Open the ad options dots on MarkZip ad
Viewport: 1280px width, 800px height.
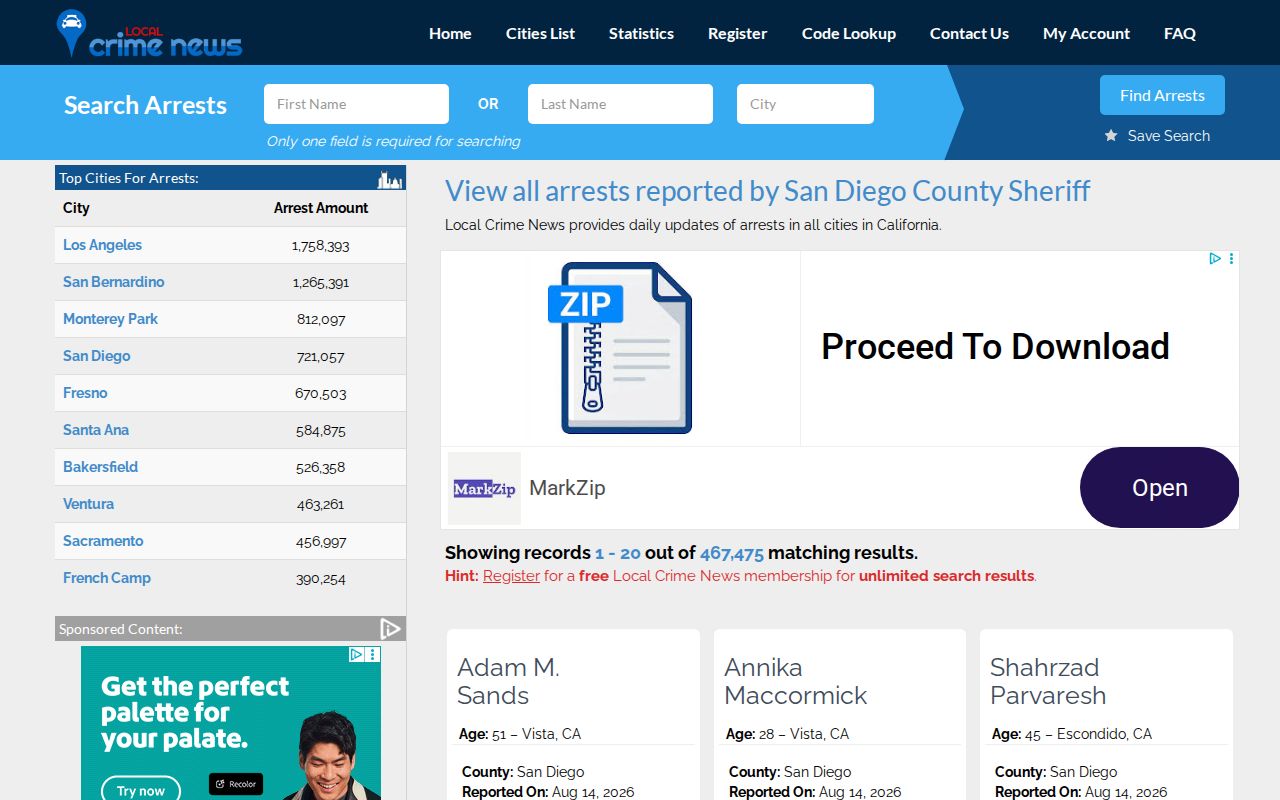coord(1231,258)
